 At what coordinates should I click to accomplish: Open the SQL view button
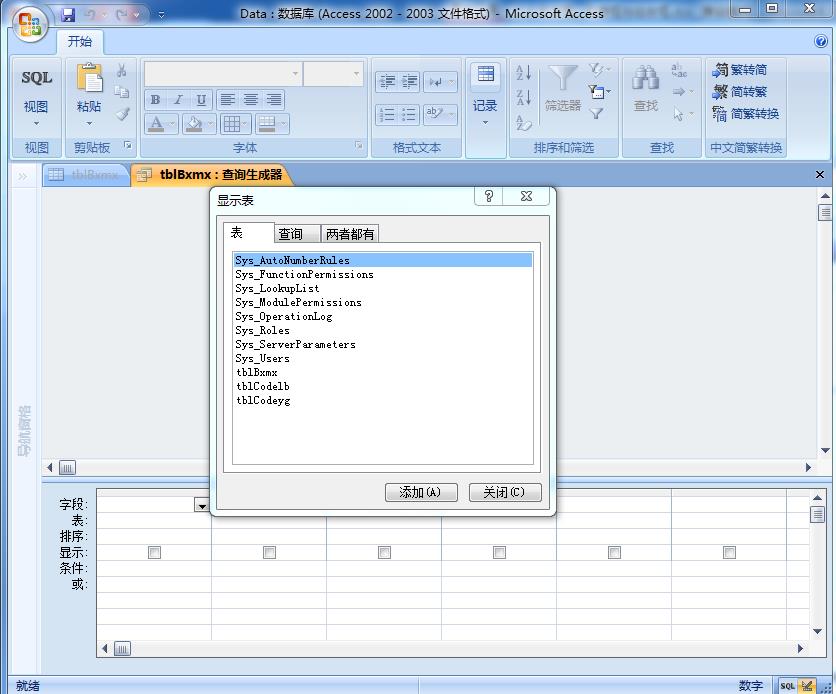tap(36, 78)
